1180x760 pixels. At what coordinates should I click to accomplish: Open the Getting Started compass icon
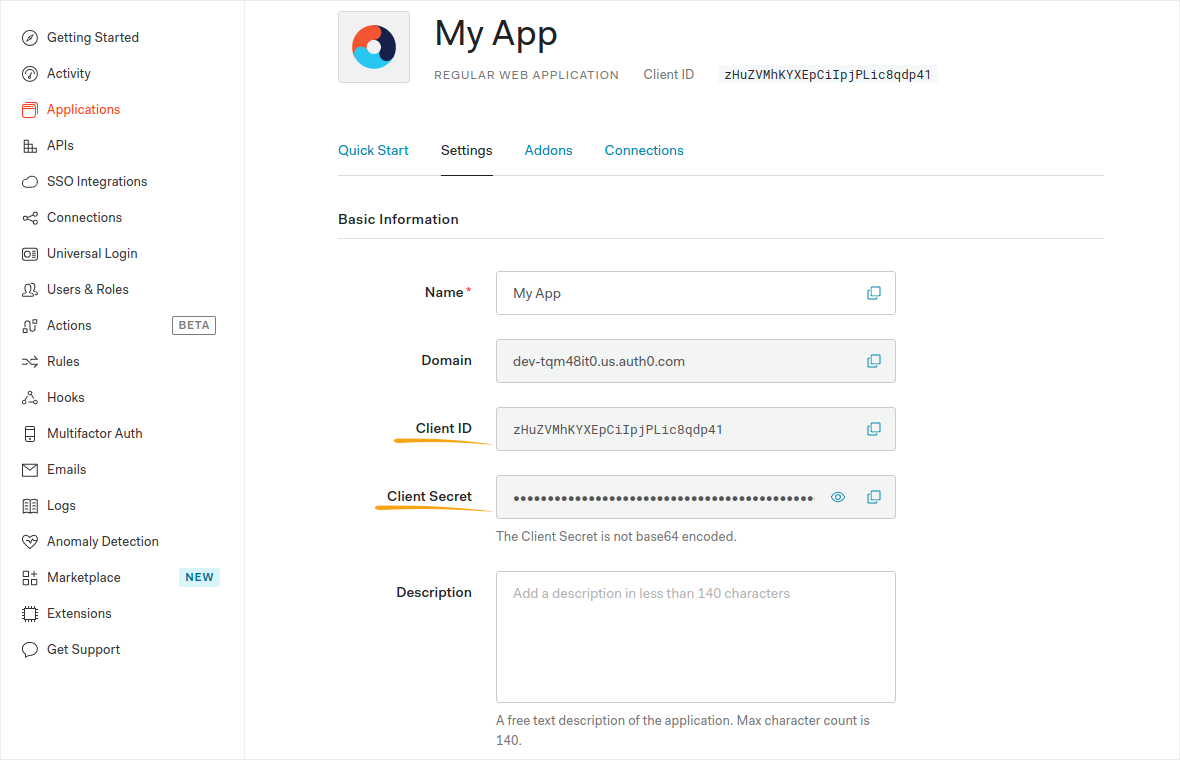coord(30,38)
